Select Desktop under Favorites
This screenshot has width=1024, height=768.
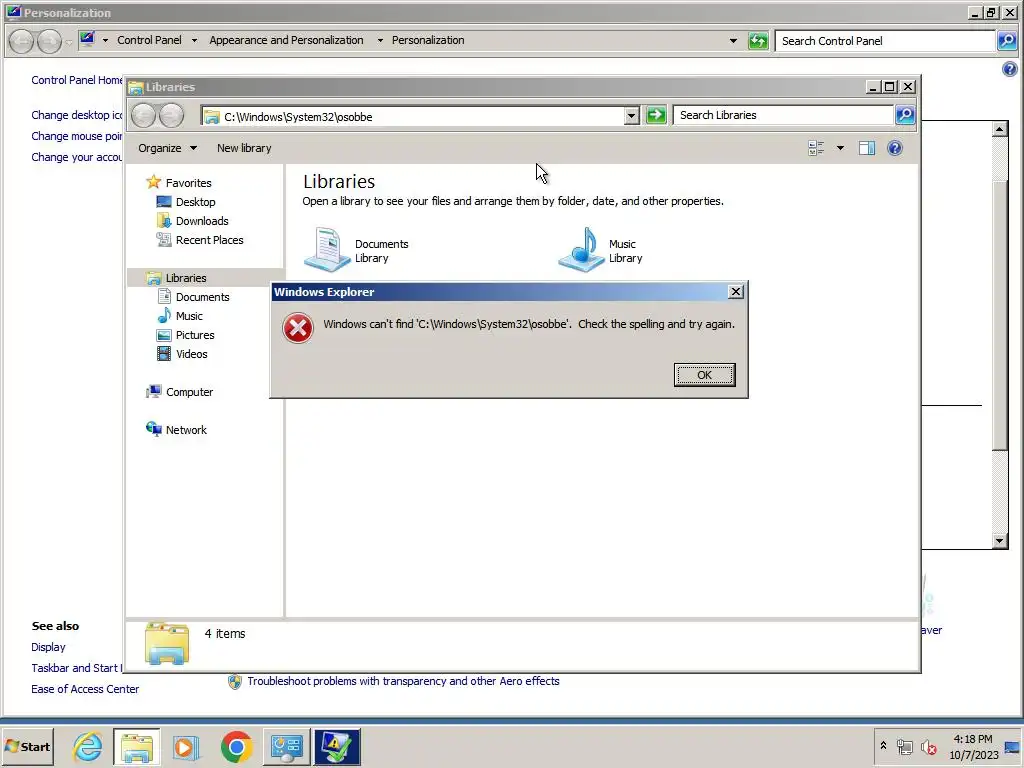click(x=186, y=202)
